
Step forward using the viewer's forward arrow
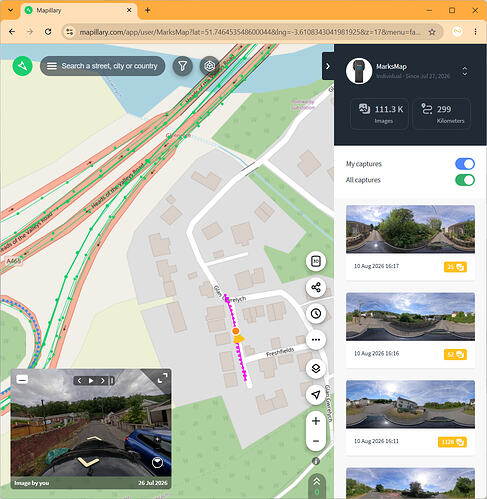(x=94, y=438)
